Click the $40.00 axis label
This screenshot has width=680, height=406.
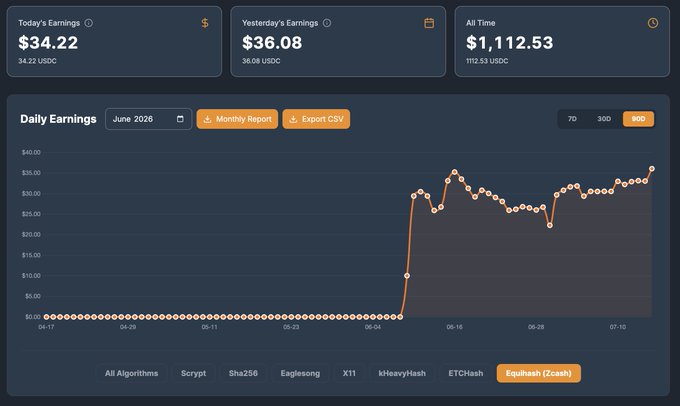coord(31,152)
